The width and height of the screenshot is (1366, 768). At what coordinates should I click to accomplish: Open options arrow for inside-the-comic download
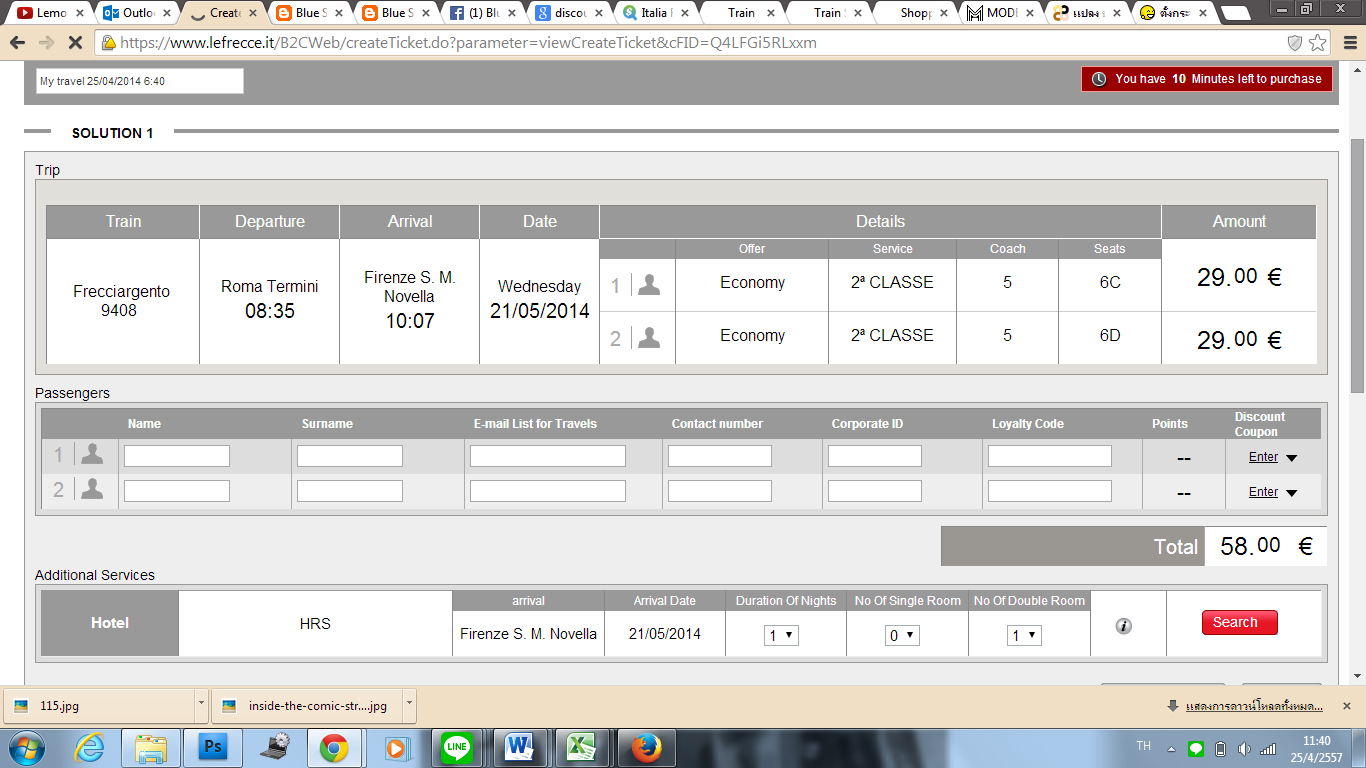(x=409, y=705)
